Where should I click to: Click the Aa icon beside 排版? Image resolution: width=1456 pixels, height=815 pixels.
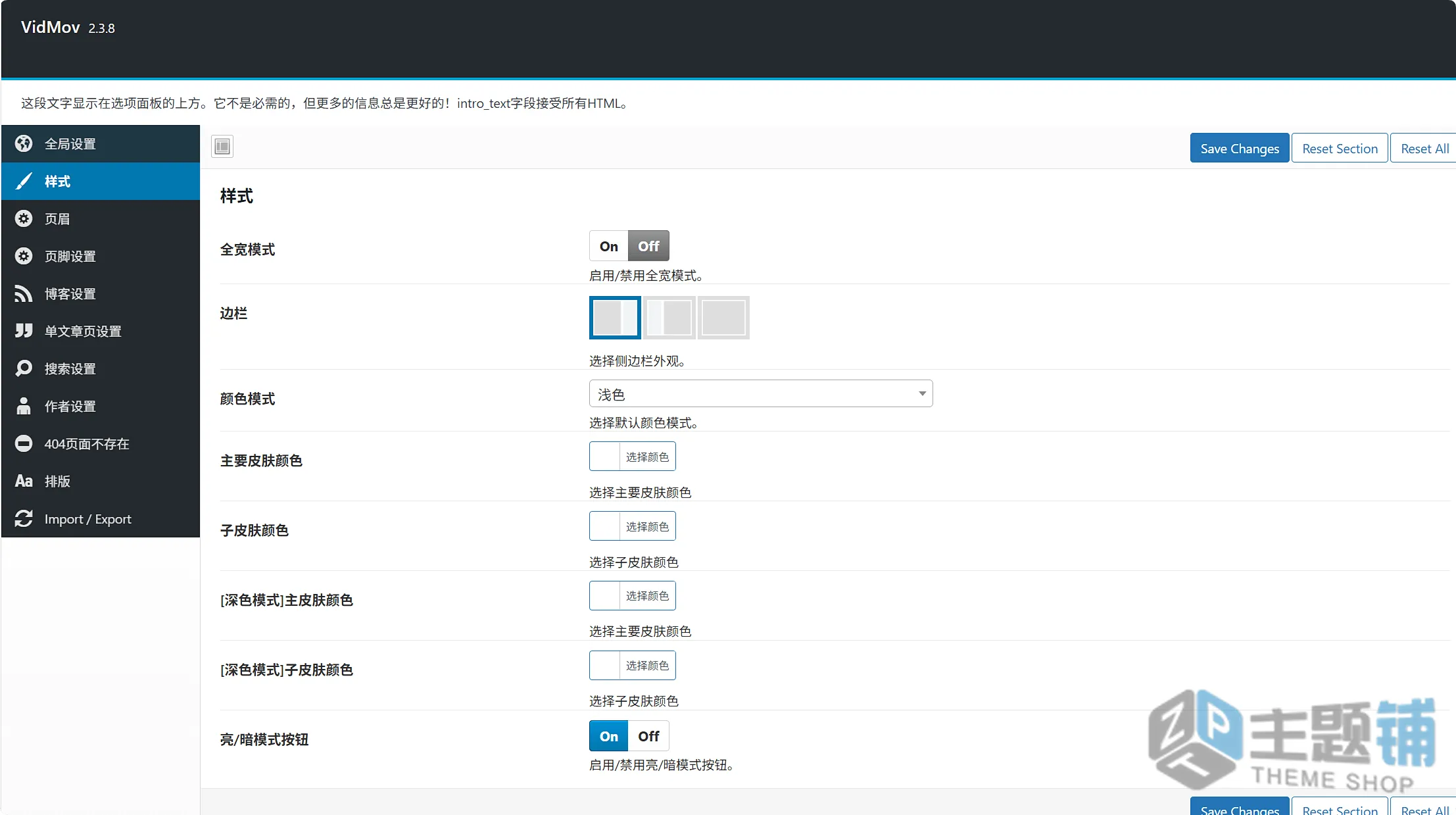click(24, 481)
